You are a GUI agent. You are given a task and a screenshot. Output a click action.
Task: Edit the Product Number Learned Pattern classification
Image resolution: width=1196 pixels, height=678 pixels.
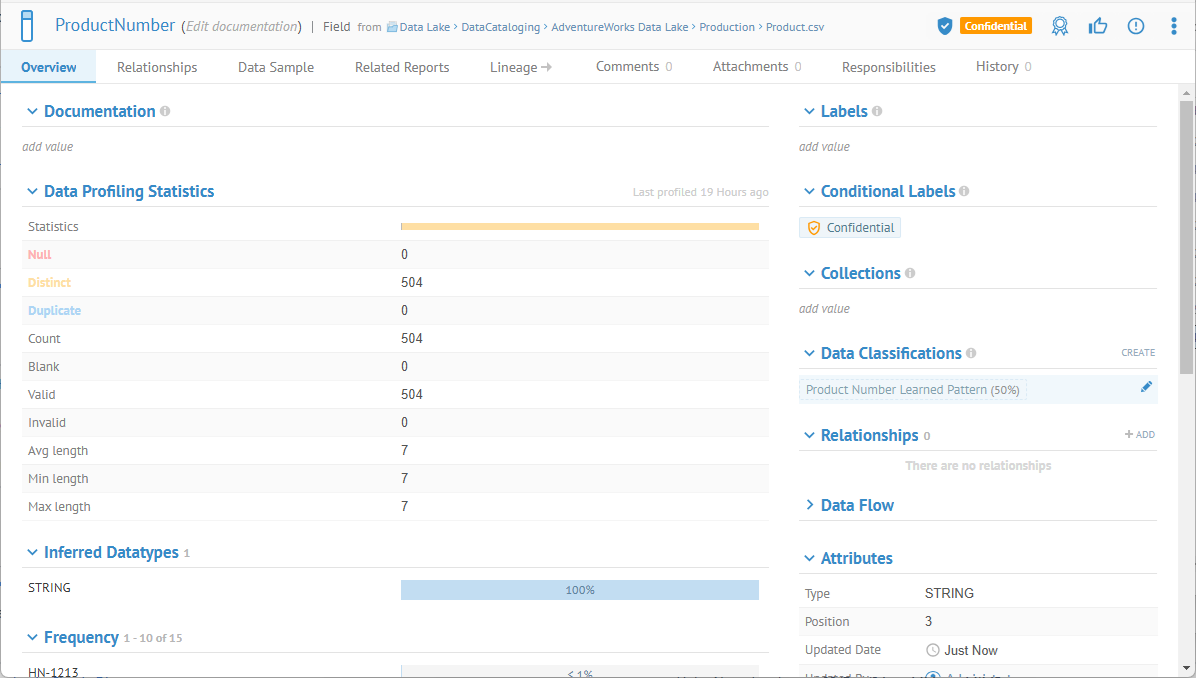coord(1146,387)
